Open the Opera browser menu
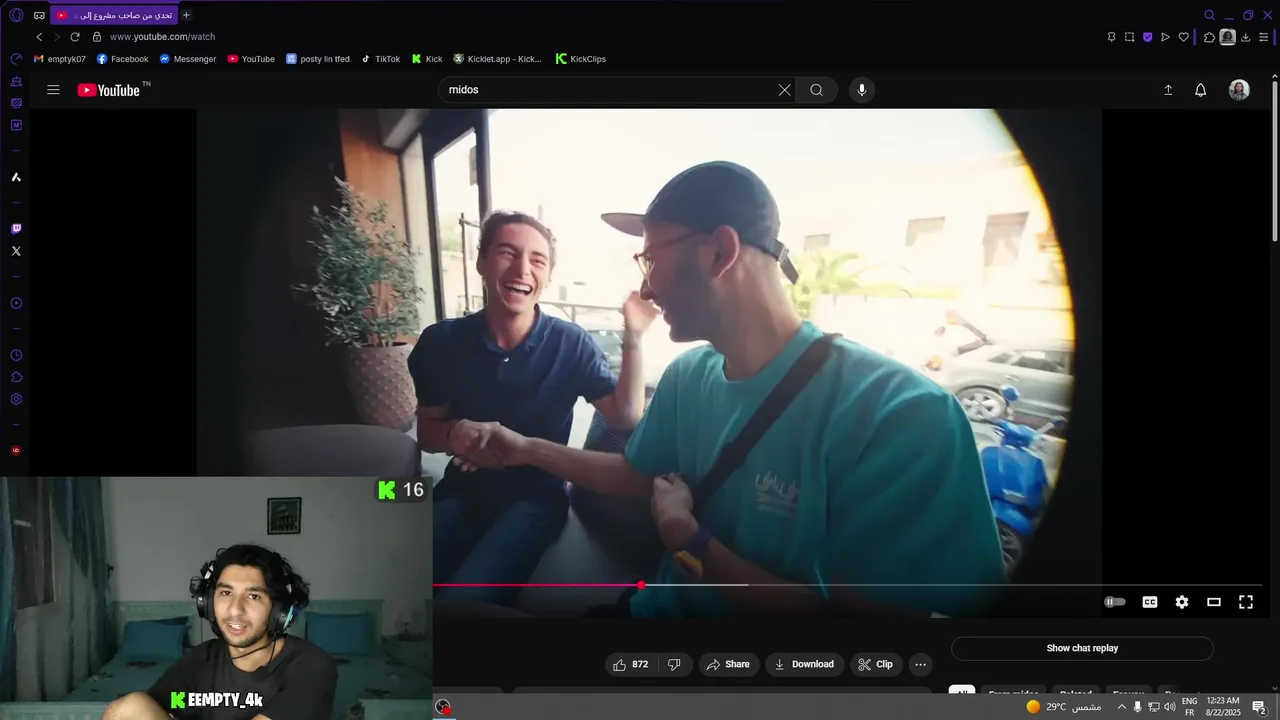The image size is (1280, 720). pos(16,15)
